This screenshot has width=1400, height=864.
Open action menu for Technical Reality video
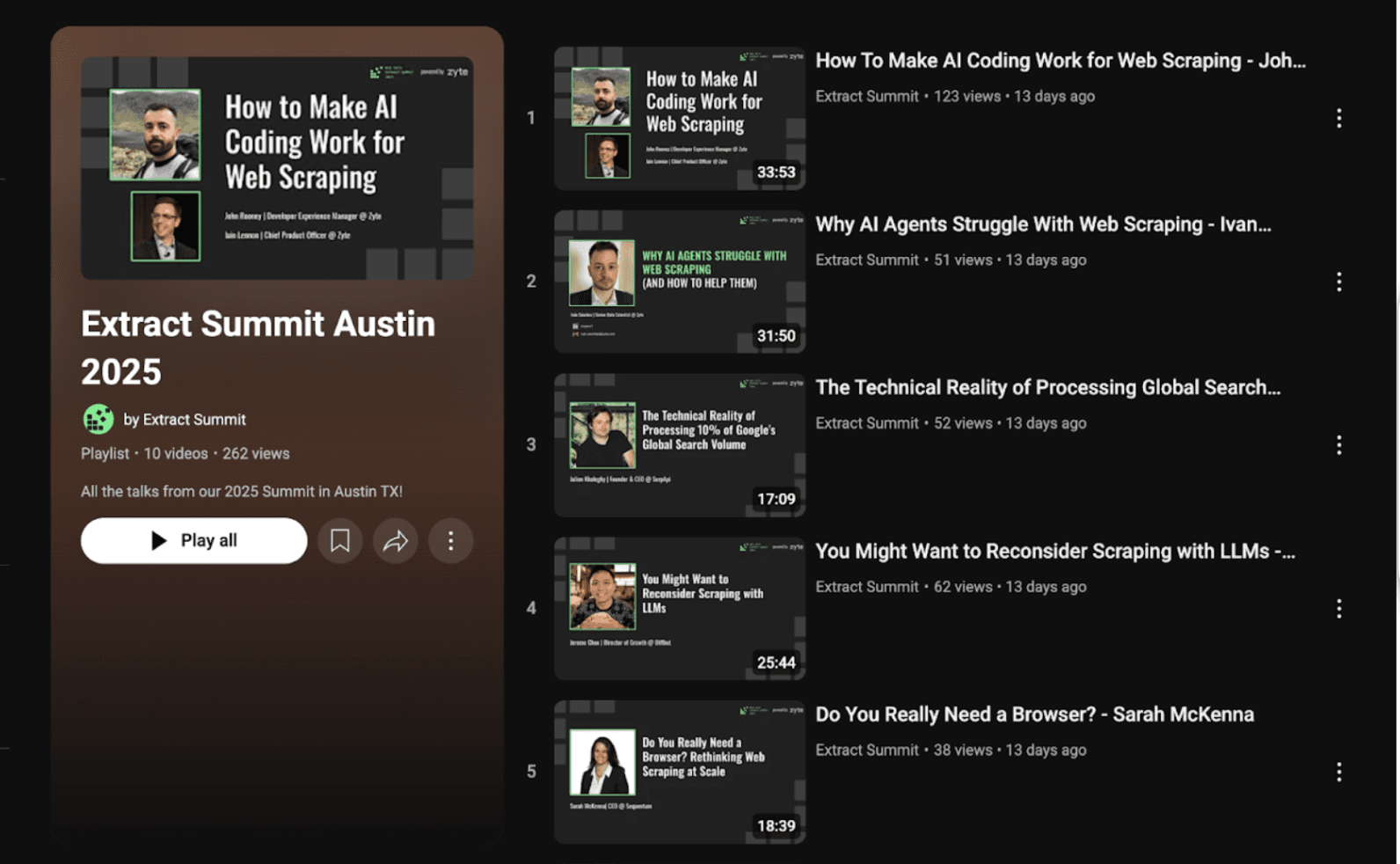(1338, 445)
